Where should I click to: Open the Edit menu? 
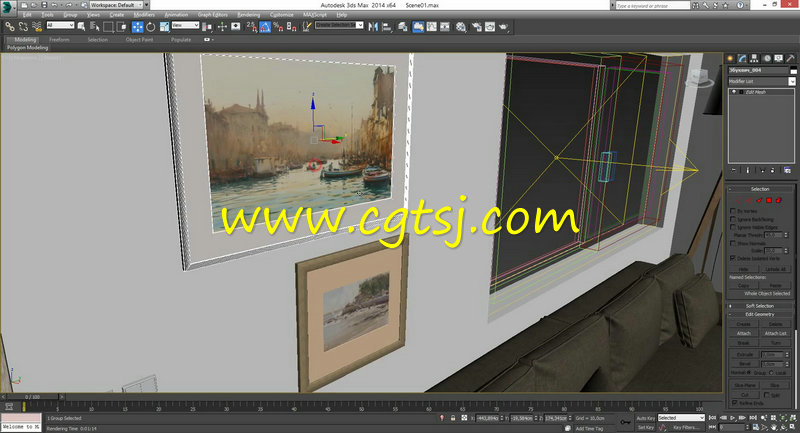(x=27, y=15)
